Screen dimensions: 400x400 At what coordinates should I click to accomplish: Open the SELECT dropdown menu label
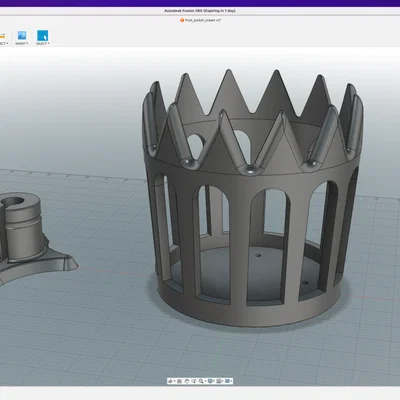[x=42, y=43]
